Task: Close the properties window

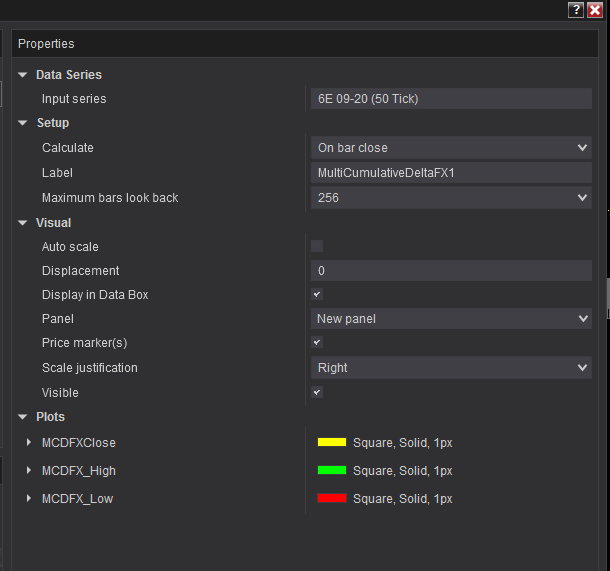Action: [595, 10]
